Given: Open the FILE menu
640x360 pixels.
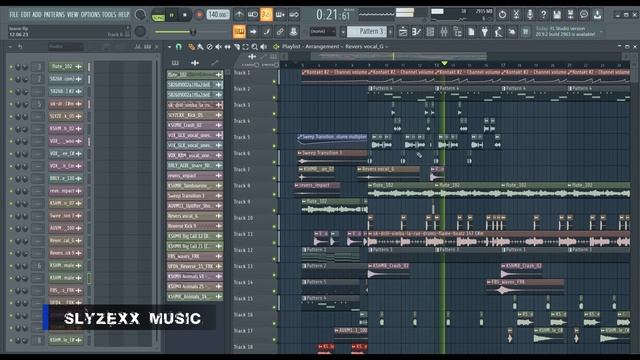Looking at the screenshot, I should point(13,15).
